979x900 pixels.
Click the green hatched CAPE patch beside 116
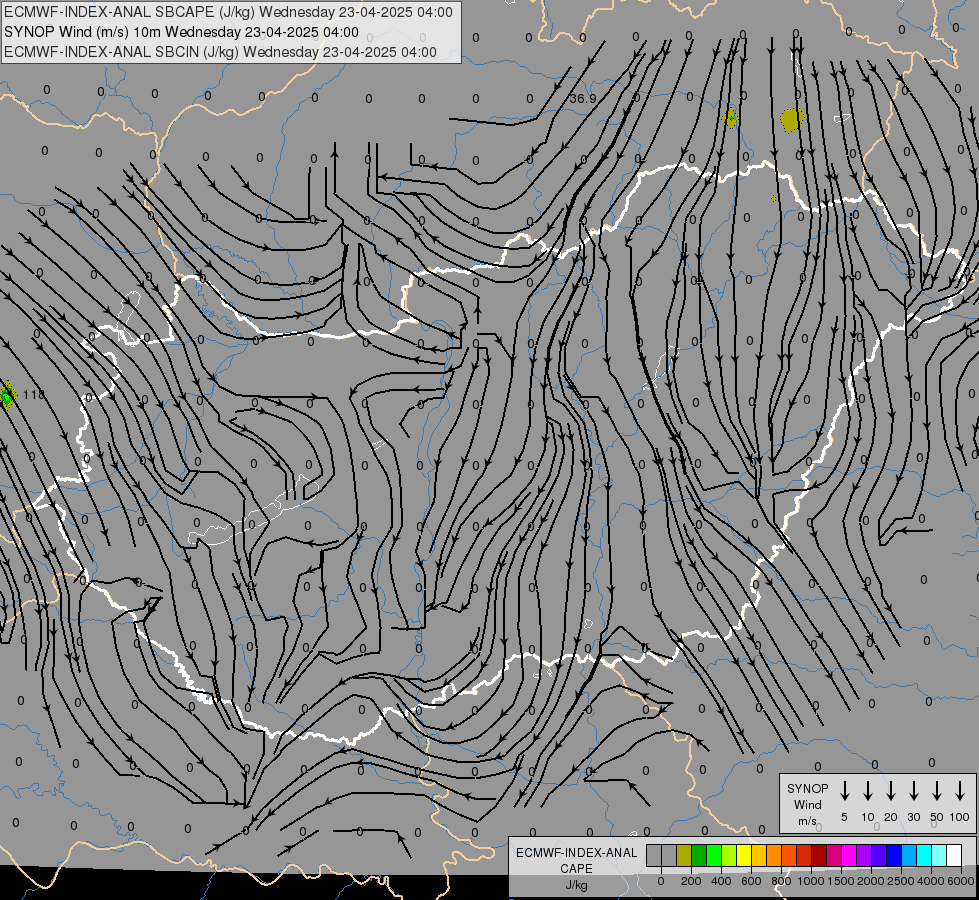coord(7,395)
